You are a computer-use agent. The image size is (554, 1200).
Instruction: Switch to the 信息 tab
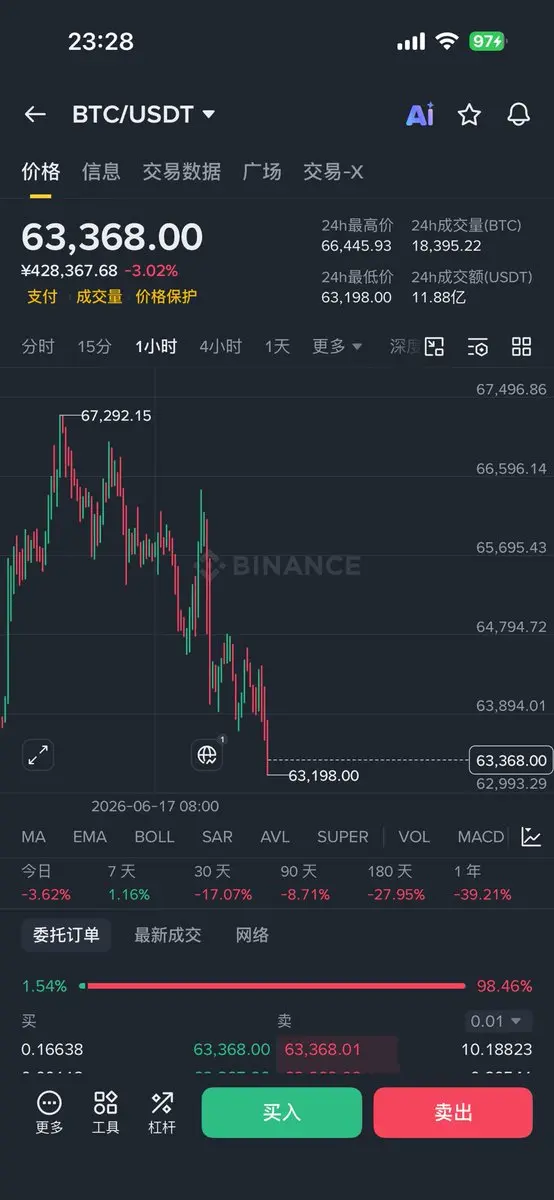101,172
